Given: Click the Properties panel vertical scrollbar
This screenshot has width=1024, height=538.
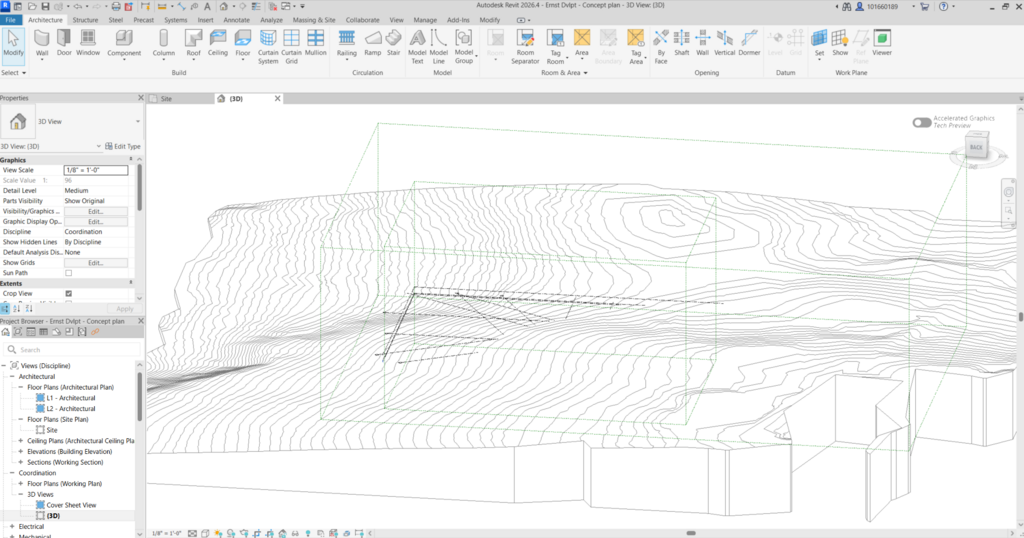Looking at the screenshot, I should pos(139,186).
